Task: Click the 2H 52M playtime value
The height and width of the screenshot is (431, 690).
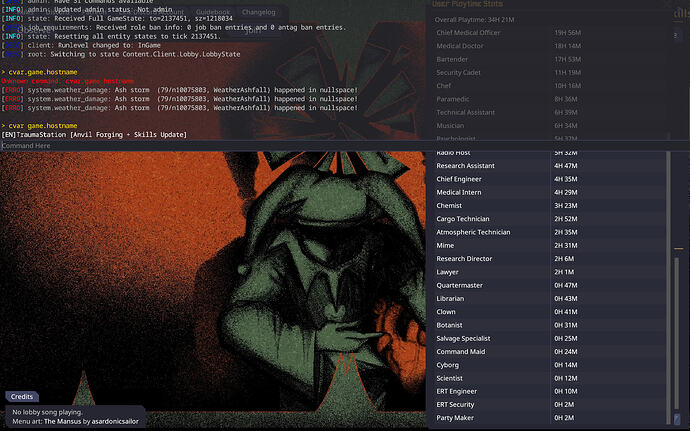Action: [x=565, y=219]
